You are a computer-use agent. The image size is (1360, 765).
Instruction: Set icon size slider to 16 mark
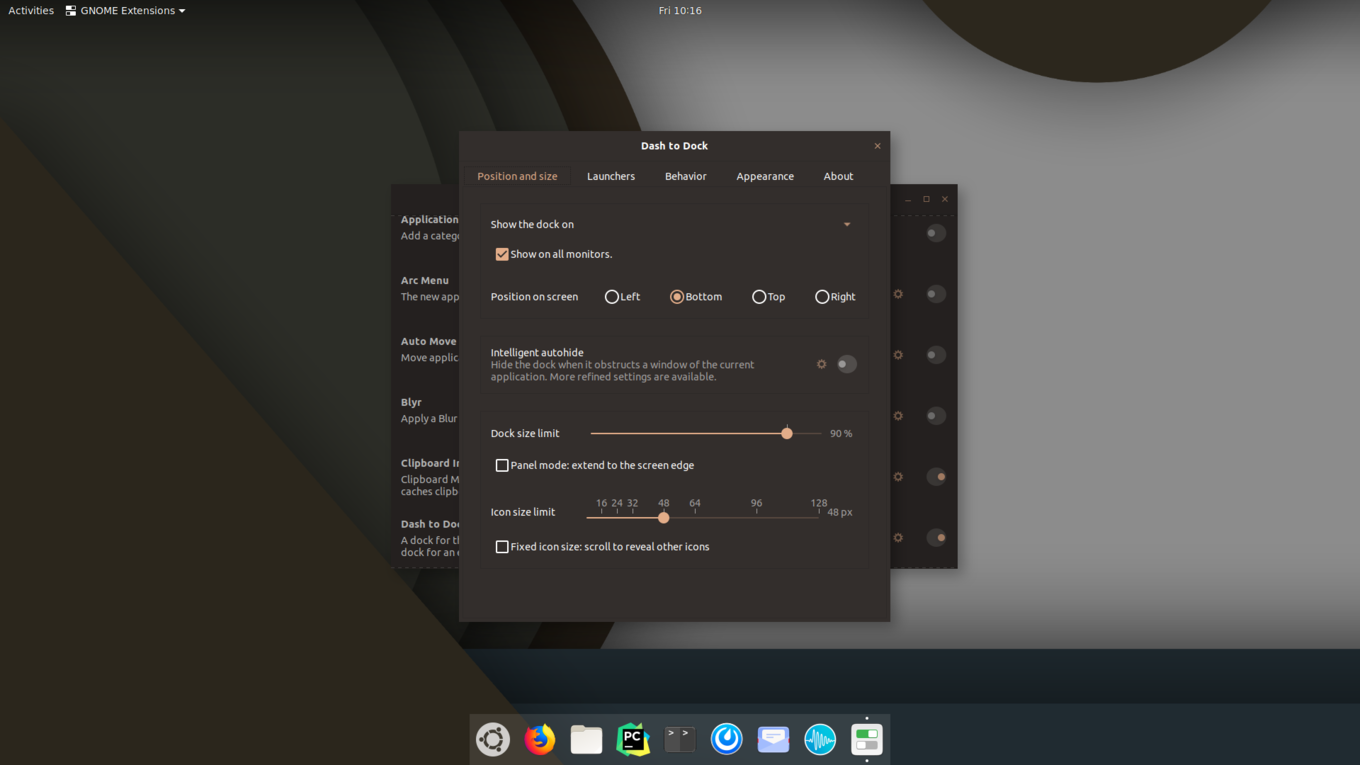(x=601, y=517)
